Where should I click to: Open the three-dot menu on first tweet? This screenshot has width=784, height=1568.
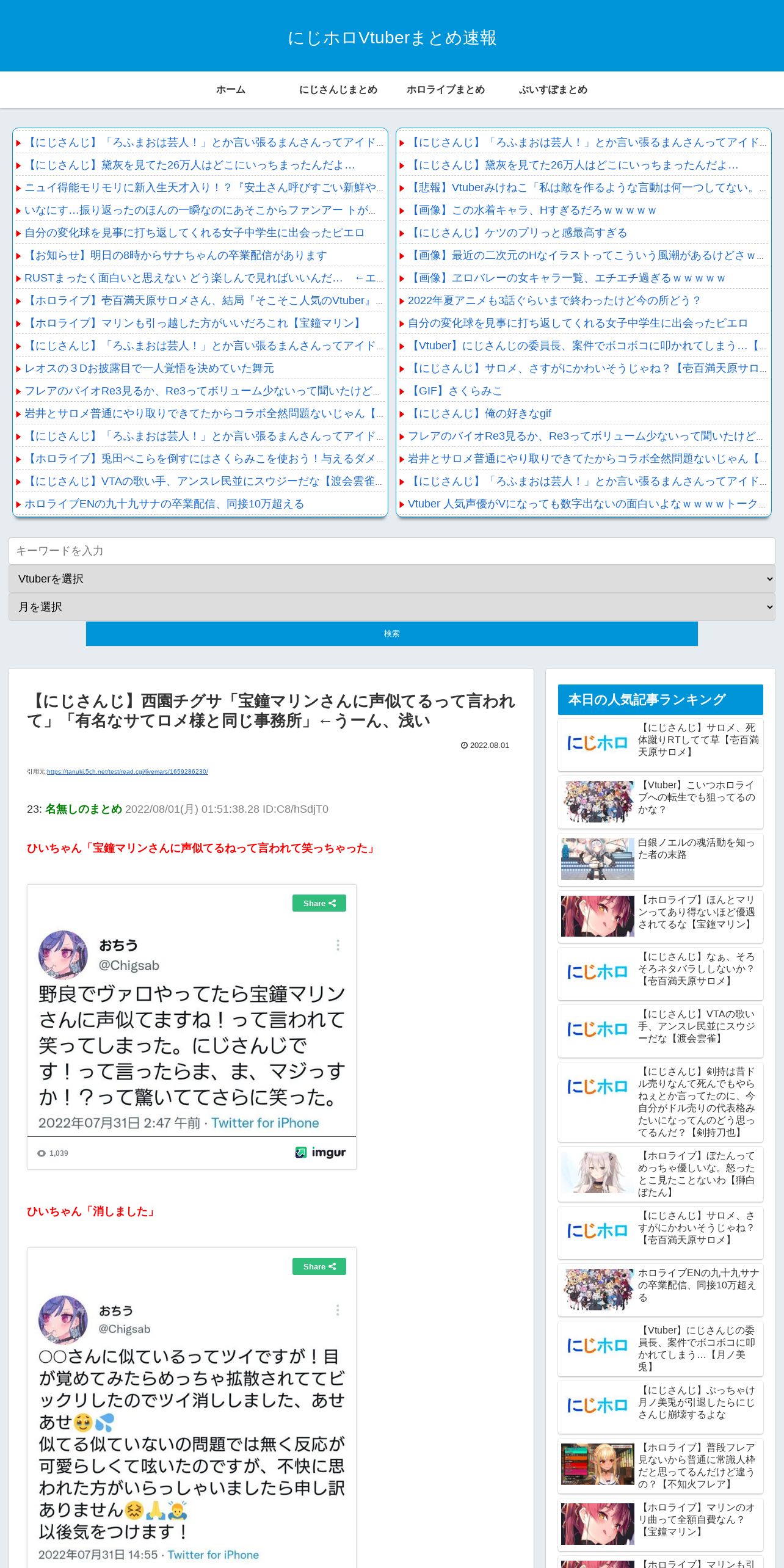tap(338, 945)
